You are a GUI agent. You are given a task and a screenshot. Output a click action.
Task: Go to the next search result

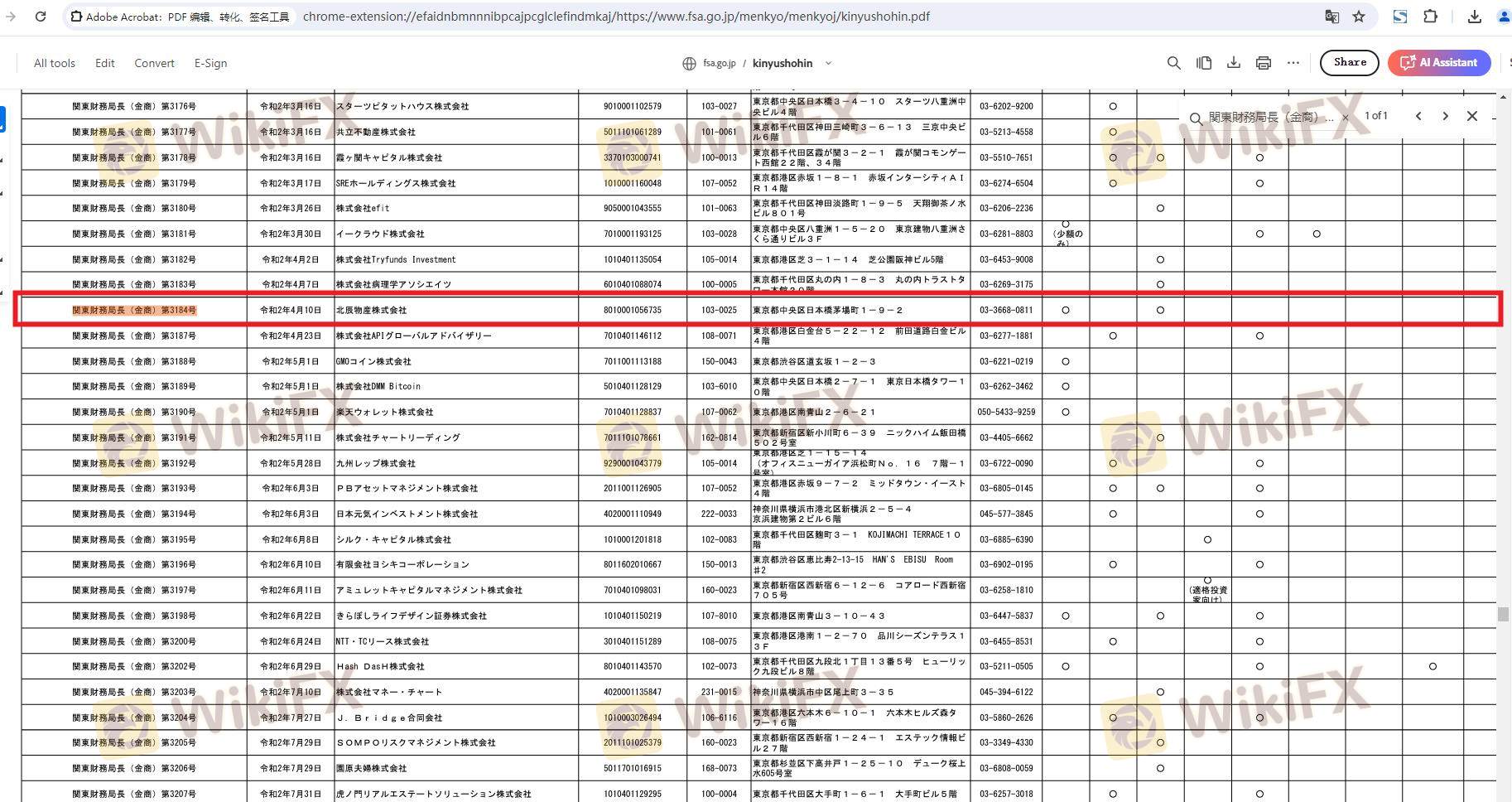1445,116
